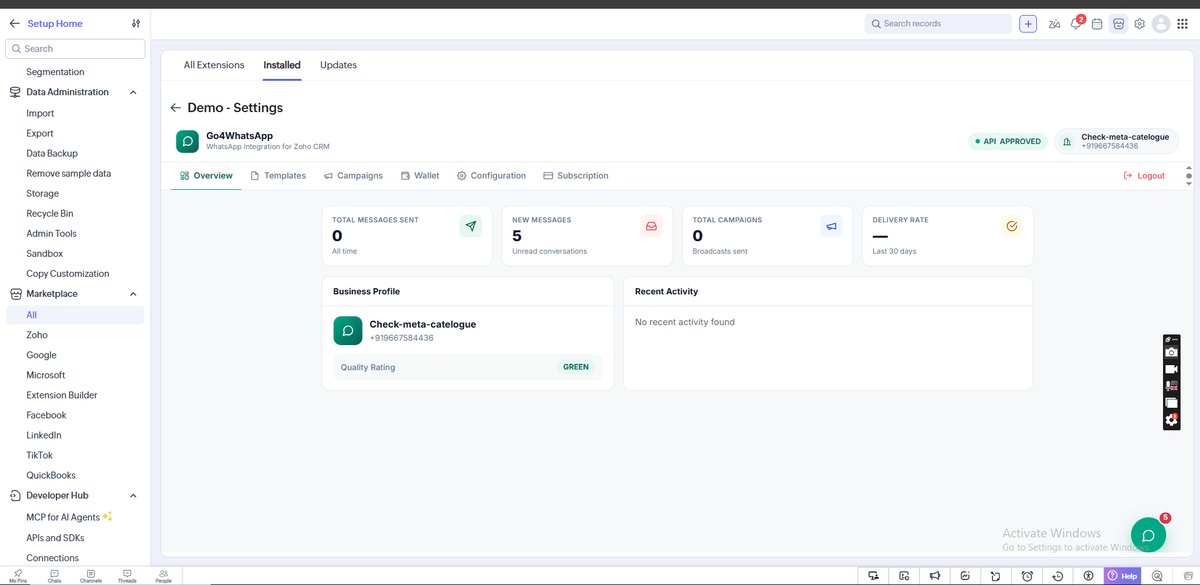The image size is (1200, 585).
Task: Click the "No recent activity found" text
Action: 685,322
